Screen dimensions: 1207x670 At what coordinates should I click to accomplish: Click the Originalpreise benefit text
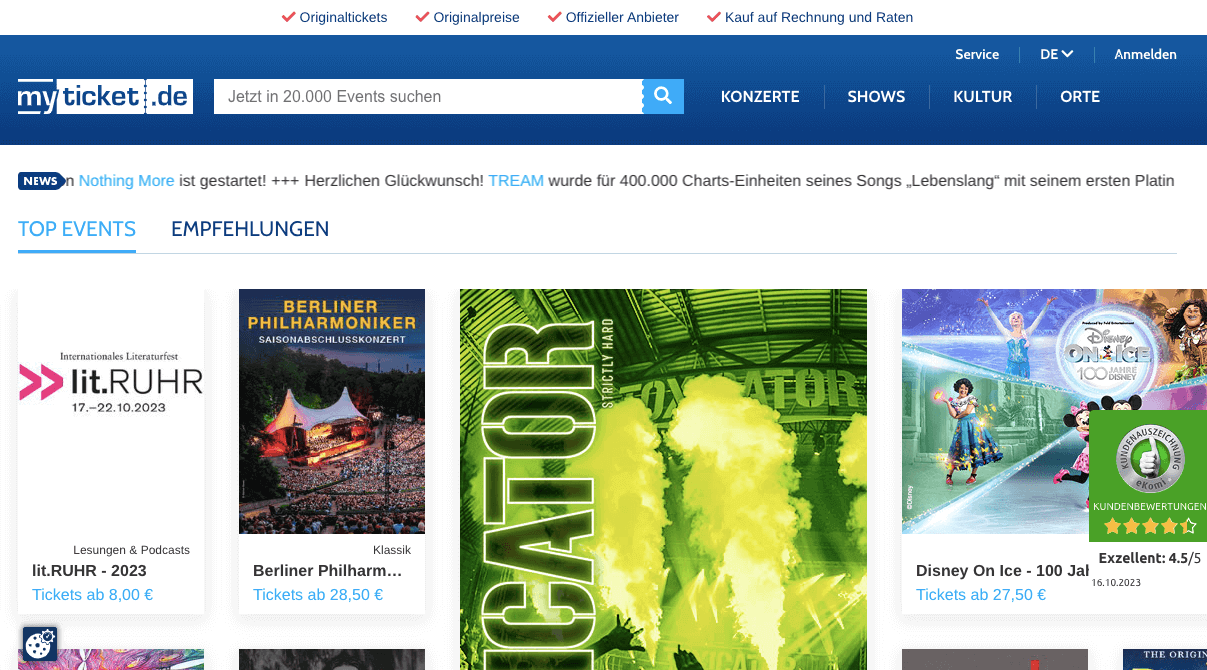tap(476, 17)
